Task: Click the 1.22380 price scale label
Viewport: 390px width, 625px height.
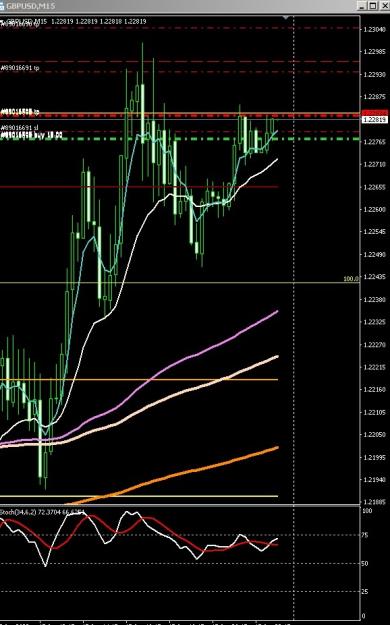Action: [x=374, y=299]
